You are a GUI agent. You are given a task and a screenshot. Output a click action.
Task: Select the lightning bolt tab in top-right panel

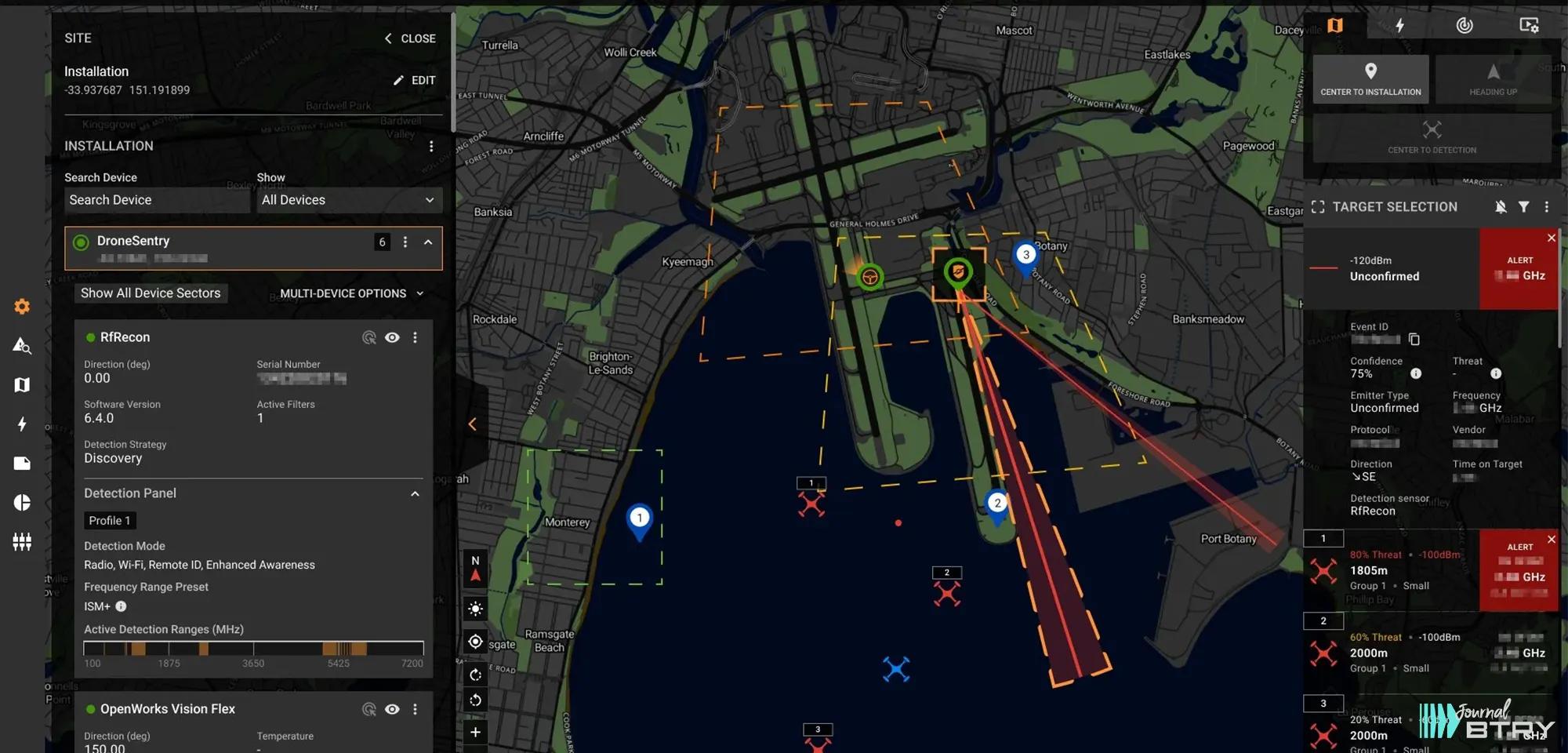tap(1400, 25)
